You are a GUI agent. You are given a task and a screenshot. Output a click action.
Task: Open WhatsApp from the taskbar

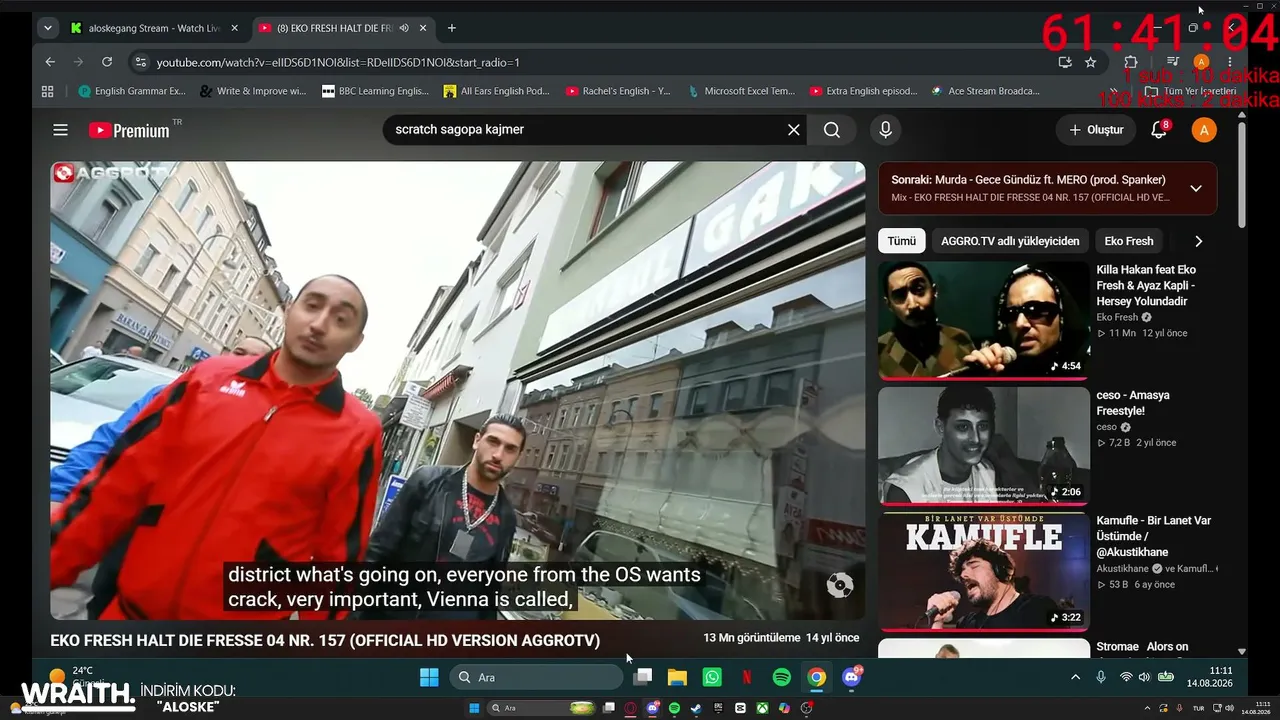pyautogui.click(x=712, y=678)
